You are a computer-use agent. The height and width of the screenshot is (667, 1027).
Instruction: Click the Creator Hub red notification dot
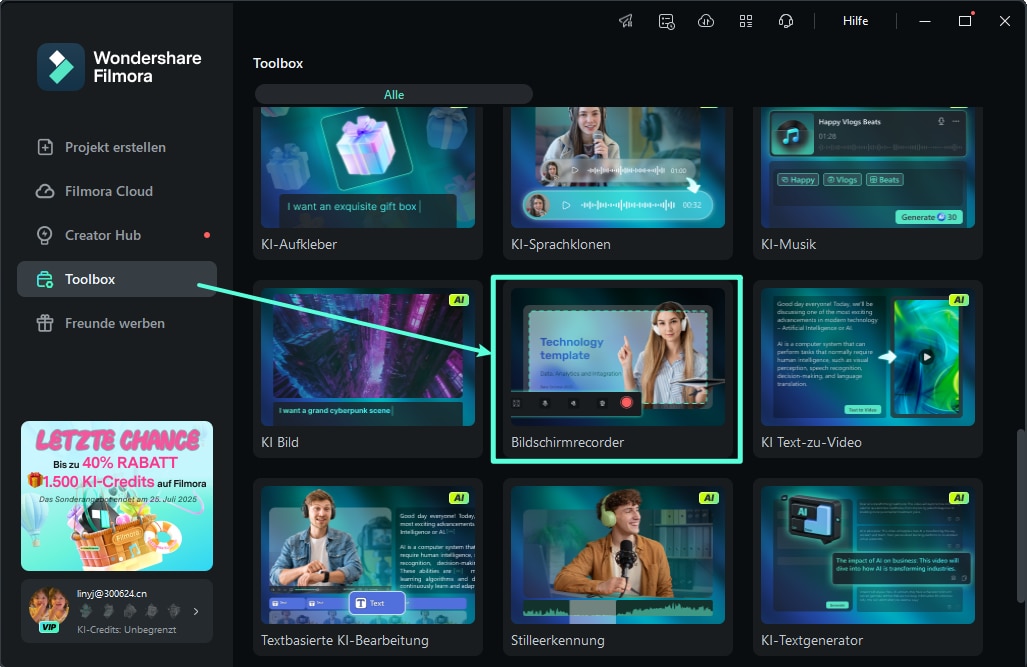(207, 235)
